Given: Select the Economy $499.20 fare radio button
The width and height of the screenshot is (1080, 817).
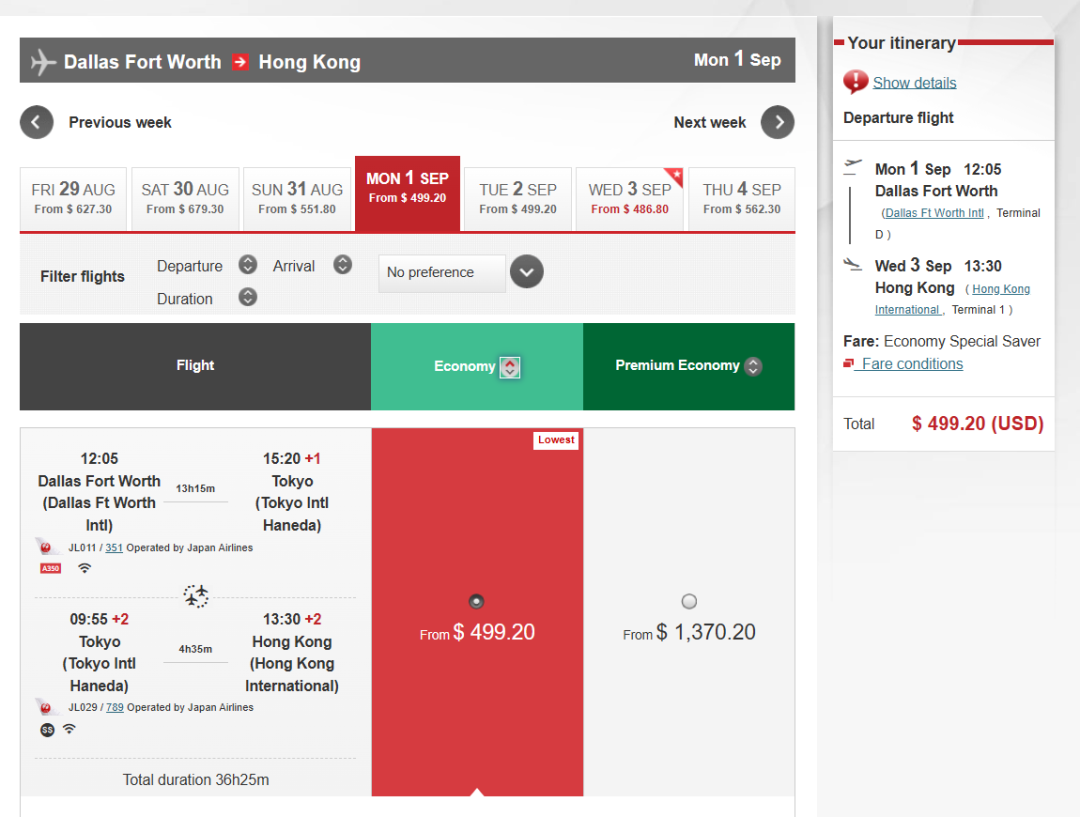Looking at the screenshot, I should (476, 601).
